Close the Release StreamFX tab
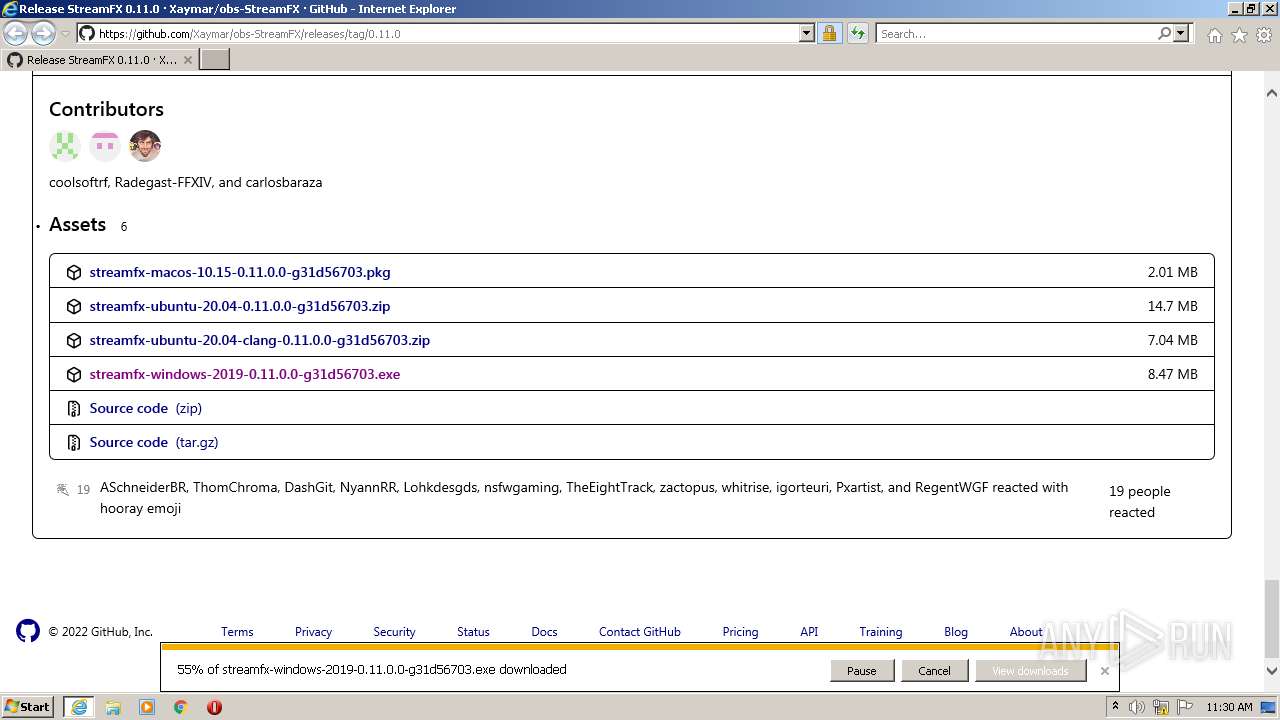Image resolution: width=1280 pixels, height=720 pixels. coord(188,60)
